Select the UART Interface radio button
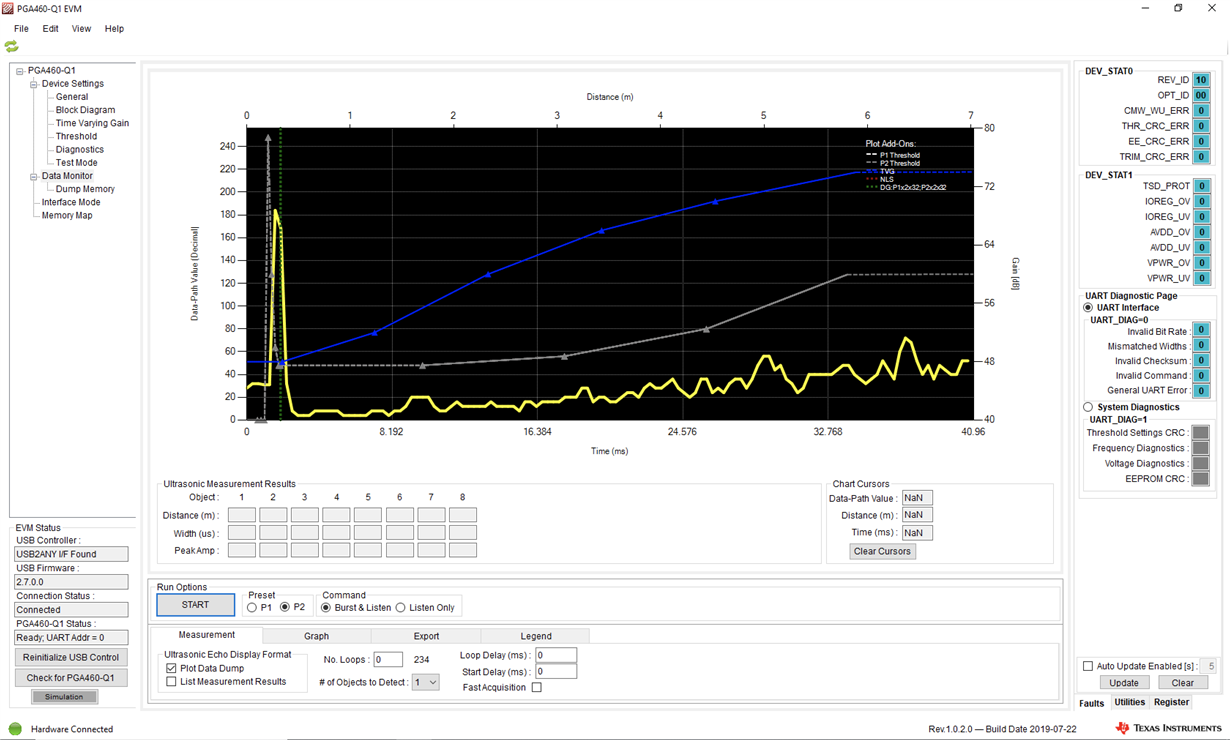 [1088, 308]
